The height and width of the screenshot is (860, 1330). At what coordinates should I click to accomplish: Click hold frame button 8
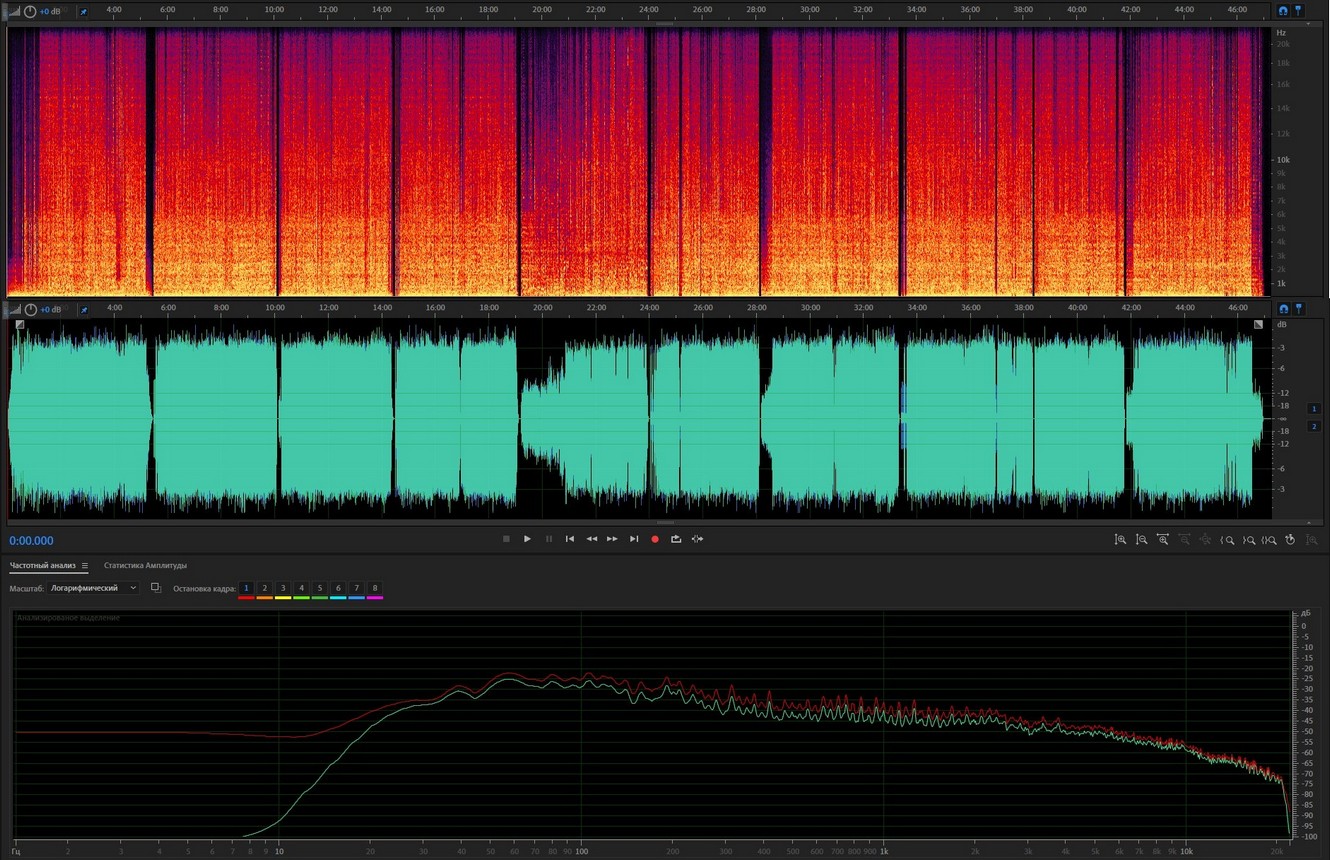click(x=375, y=588)
